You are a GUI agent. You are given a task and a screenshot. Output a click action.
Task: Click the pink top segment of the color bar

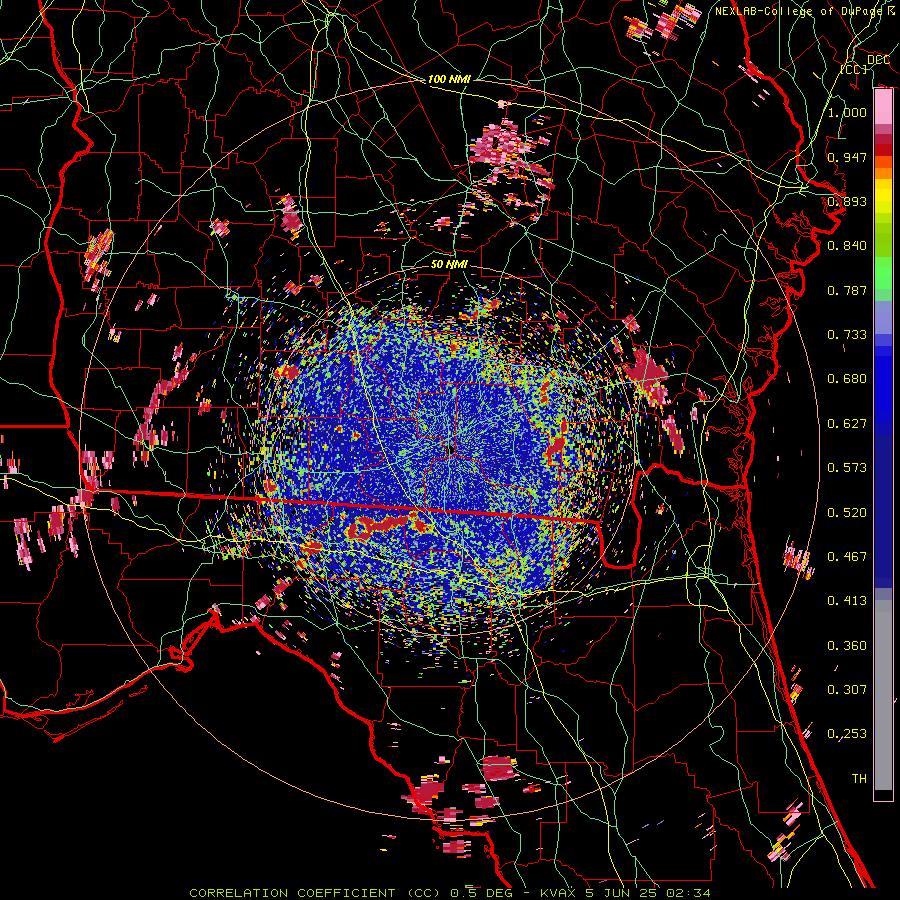click(x=883, y=107)
